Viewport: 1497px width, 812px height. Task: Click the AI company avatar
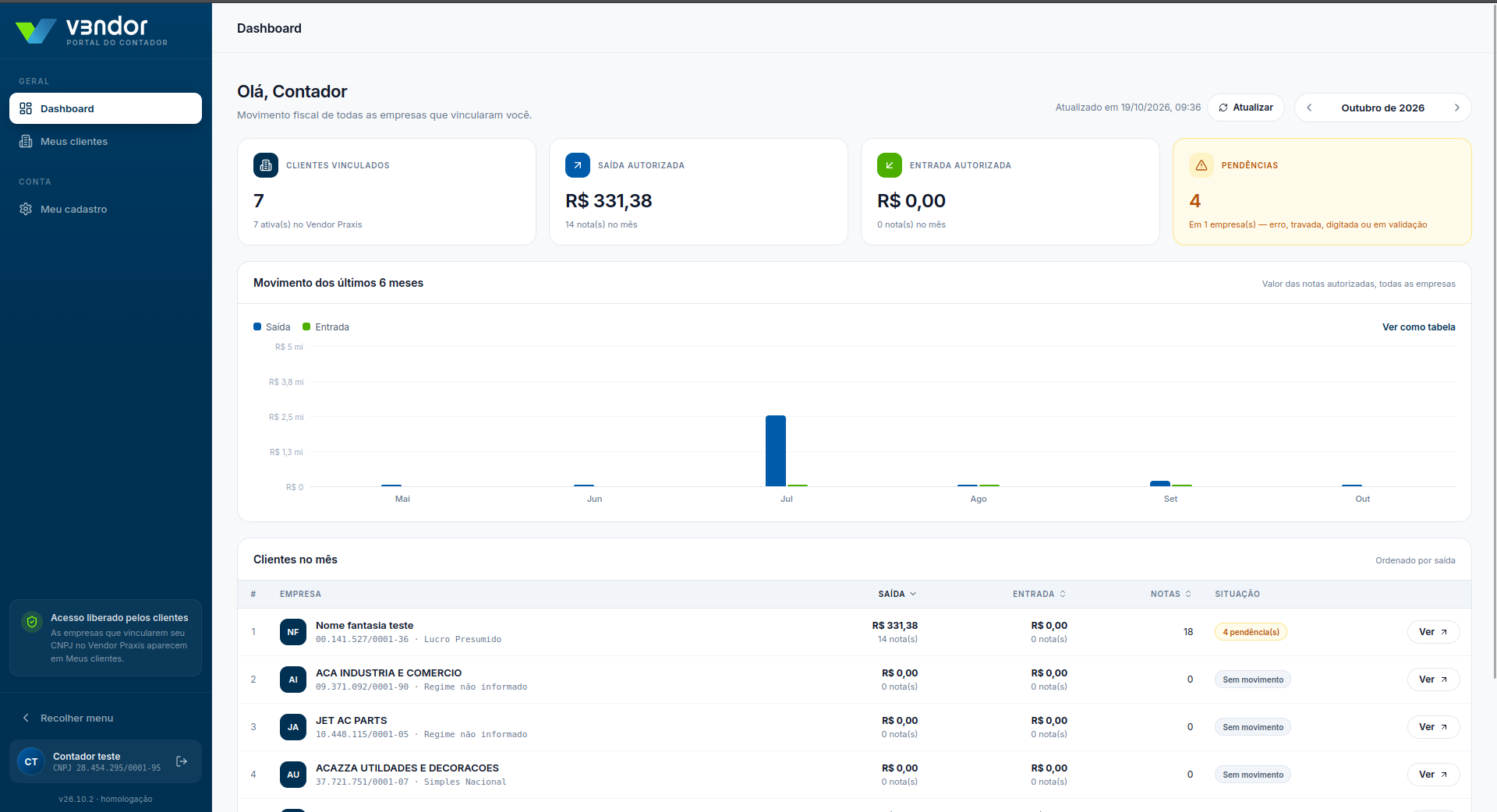[x=293, y=680]
